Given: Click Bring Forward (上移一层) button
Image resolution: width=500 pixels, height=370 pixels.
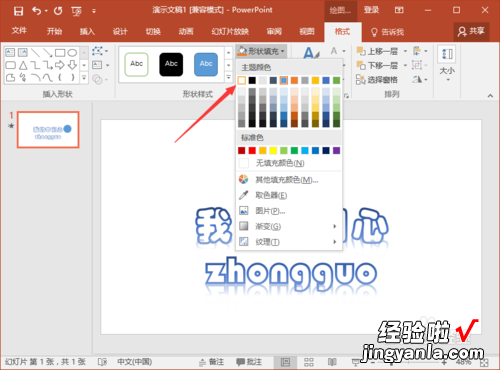Looking at the screenshot, I should pos(378,51).
